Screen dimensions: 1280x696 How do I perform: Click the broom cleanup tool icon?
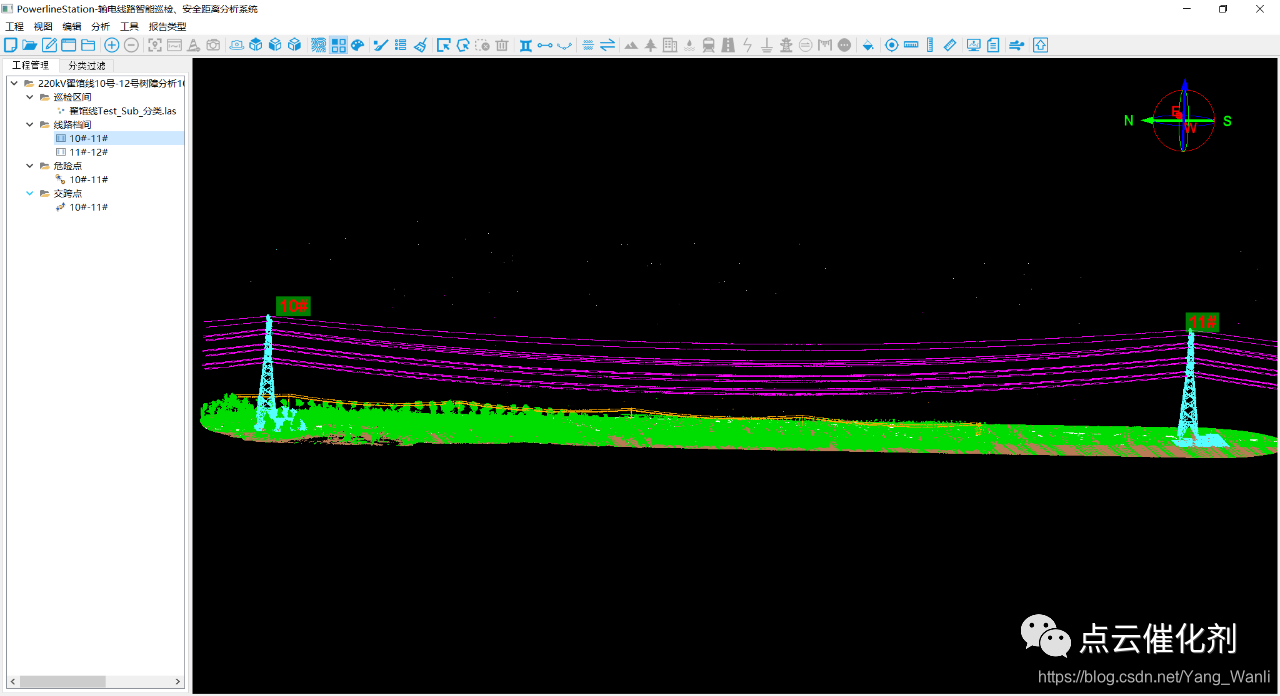tap(421, 45)
